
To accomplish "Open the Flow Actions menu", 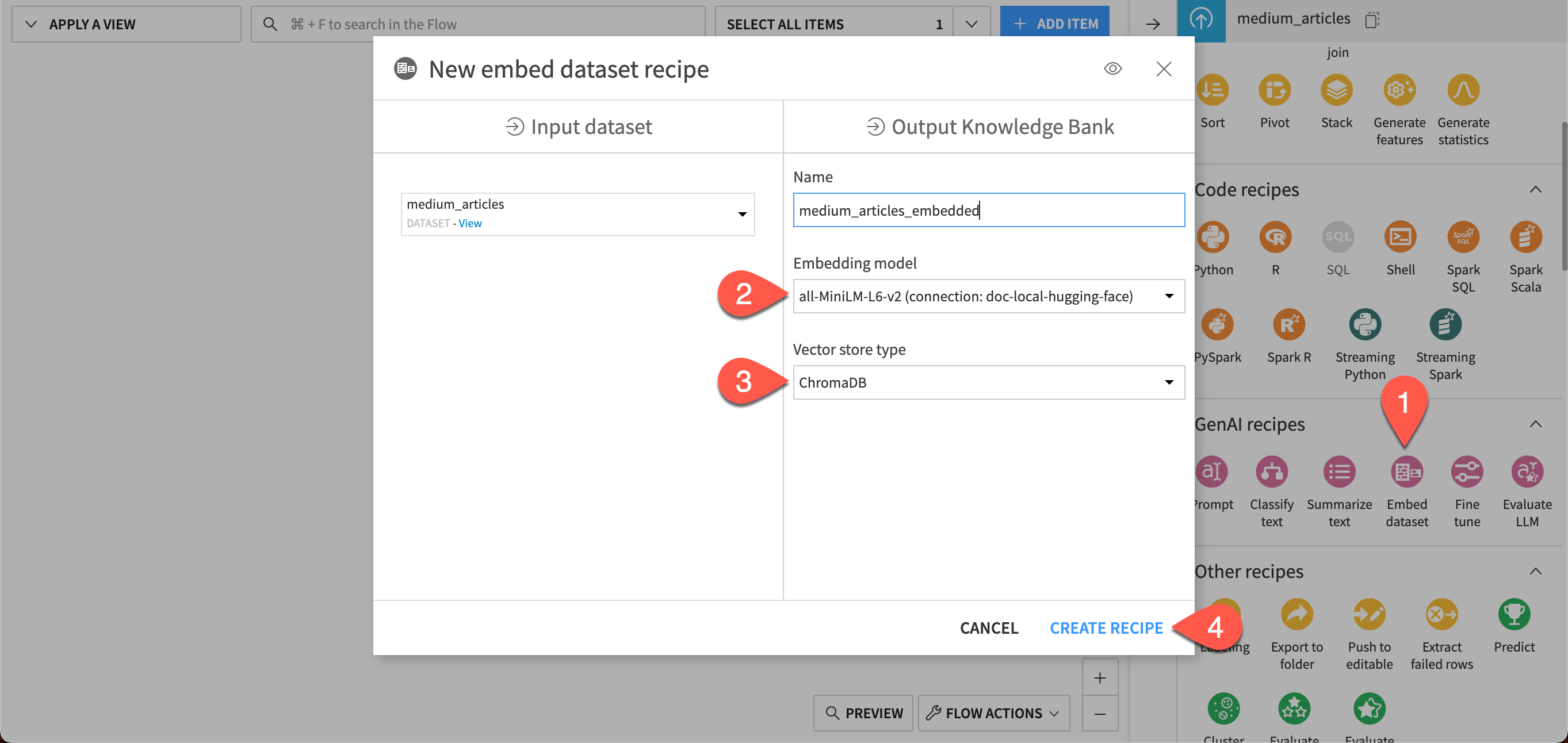I will [993, 713].
